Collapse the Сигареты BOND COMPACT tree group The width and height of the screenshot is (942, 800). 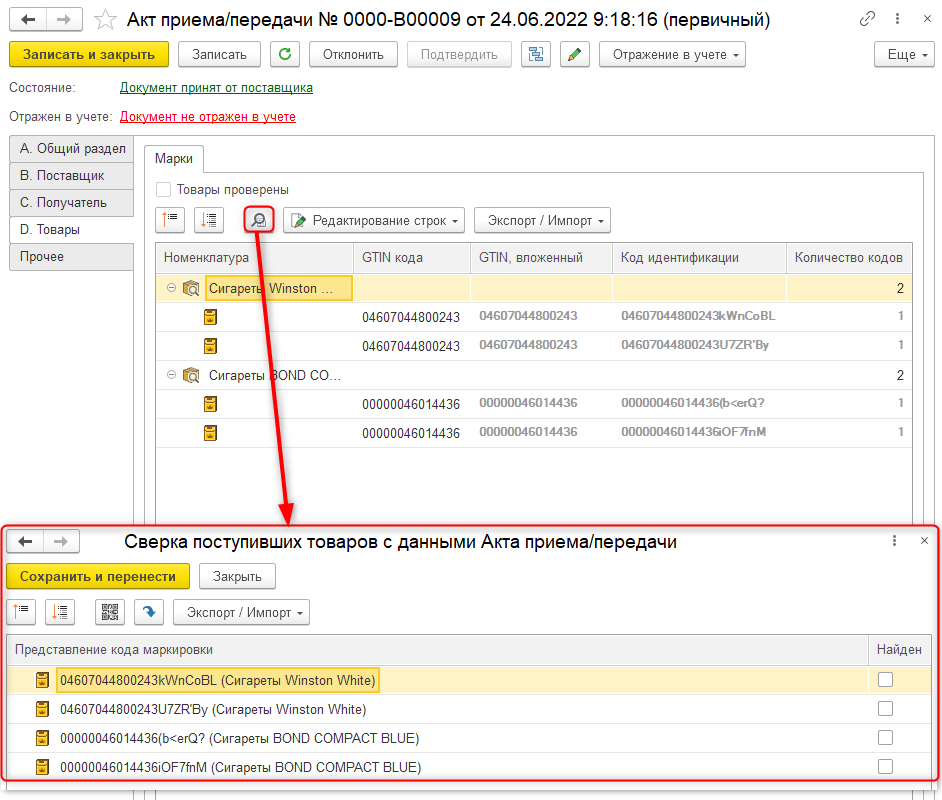(171, 375)
